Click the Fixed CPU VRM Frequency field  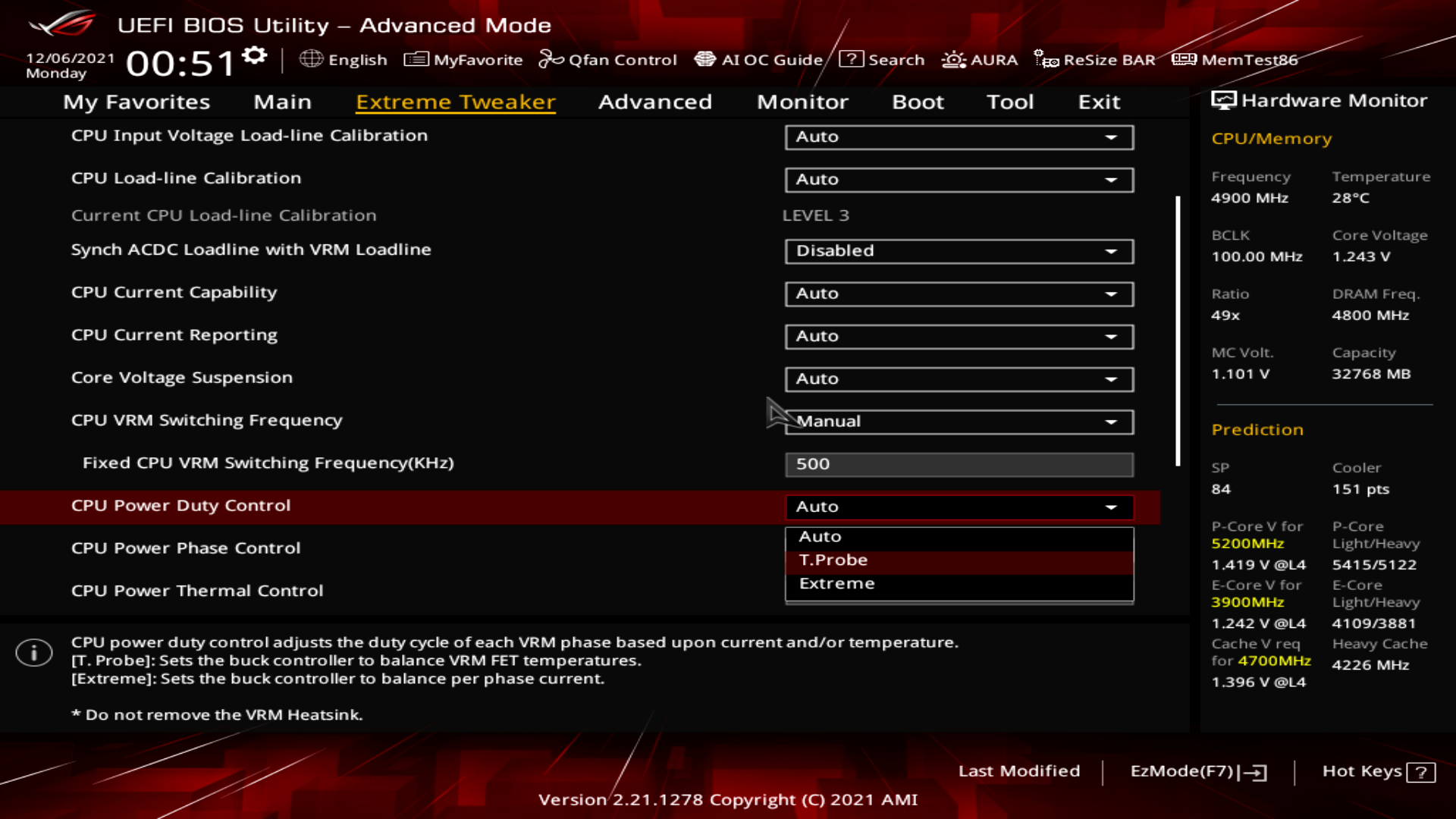959,464
